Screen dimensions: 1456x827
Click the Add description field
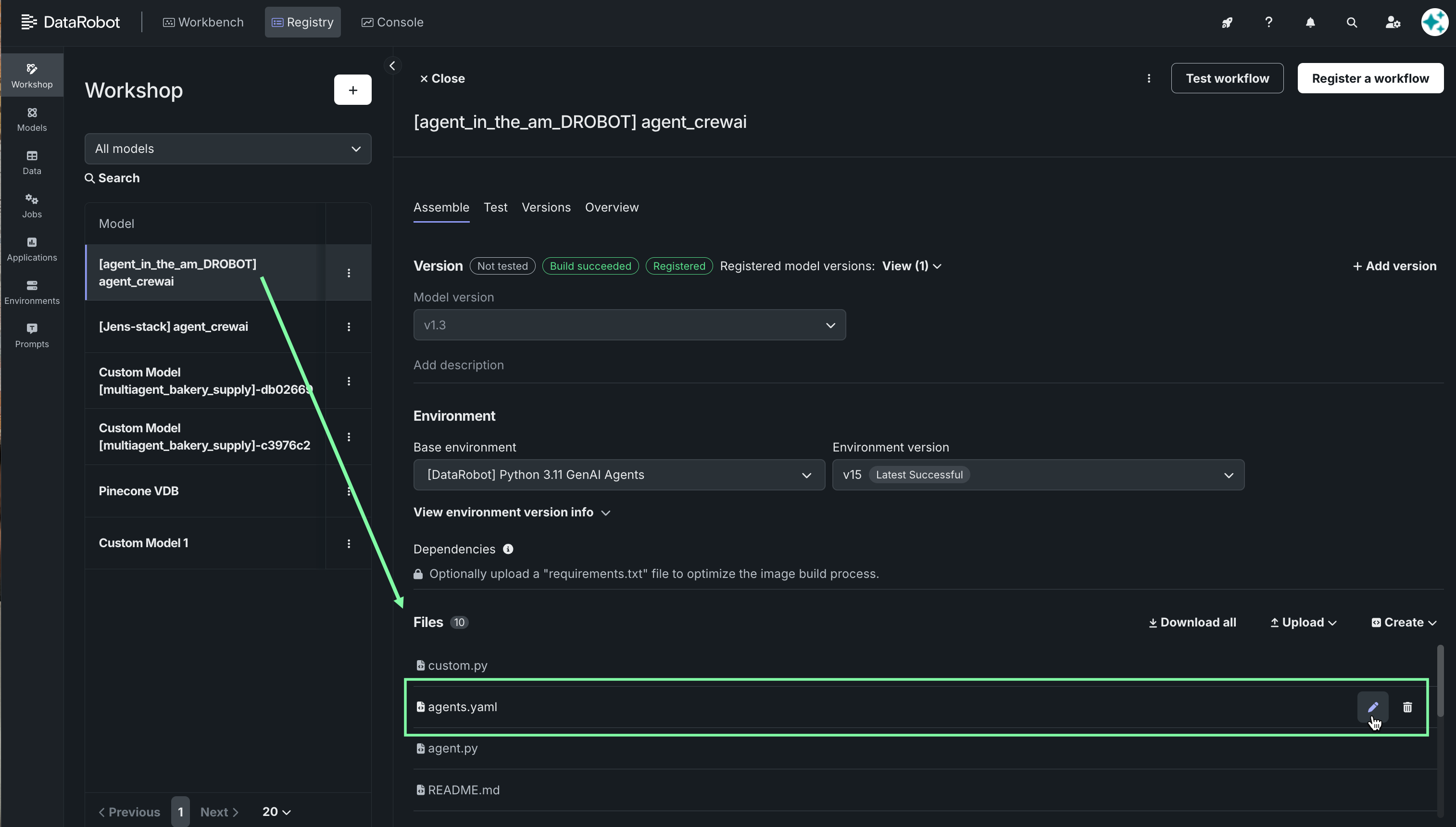click(x=458, y=364)
